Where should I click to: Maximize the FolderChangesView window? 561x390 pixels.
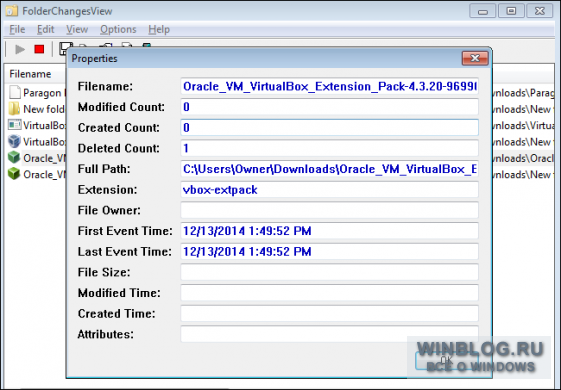[x=511, y=11]
